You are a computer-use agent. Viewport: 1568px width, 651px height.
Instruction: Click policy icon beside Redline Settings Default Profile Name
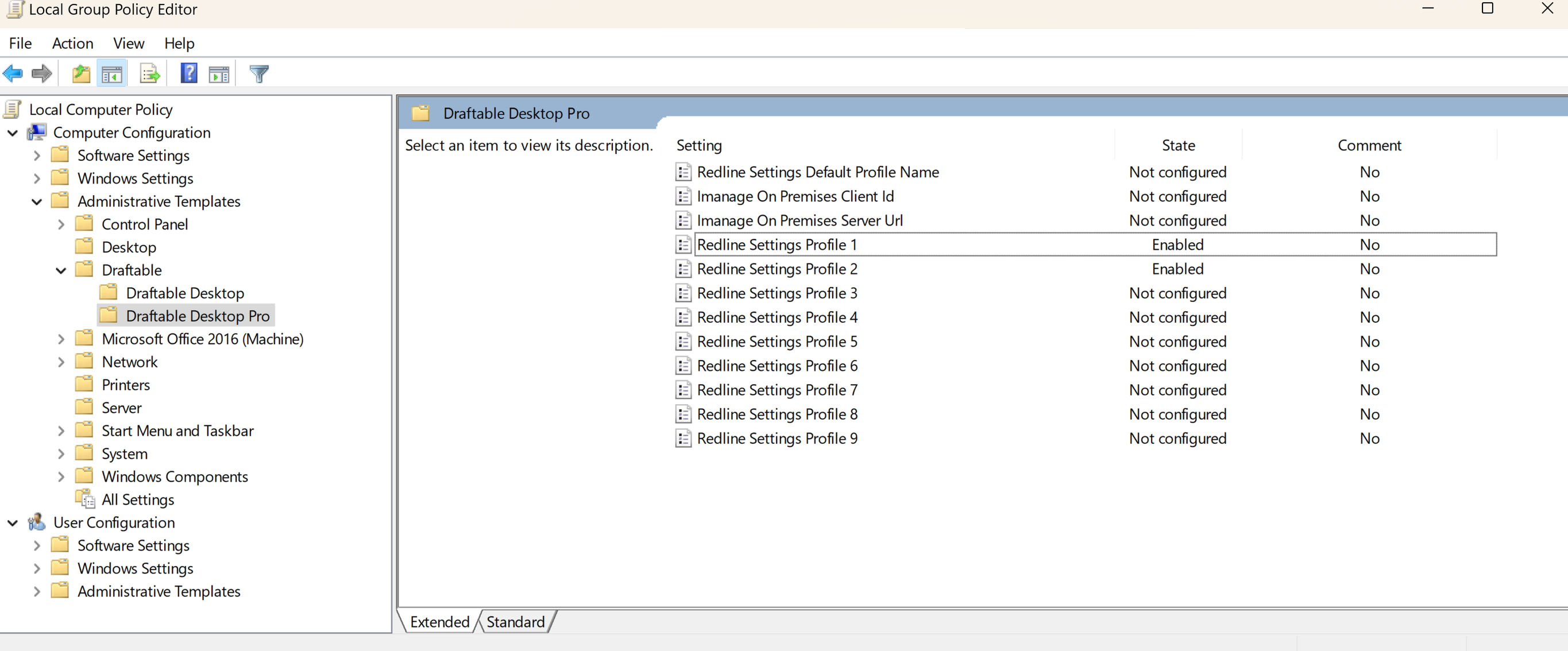tap(683, 172)
